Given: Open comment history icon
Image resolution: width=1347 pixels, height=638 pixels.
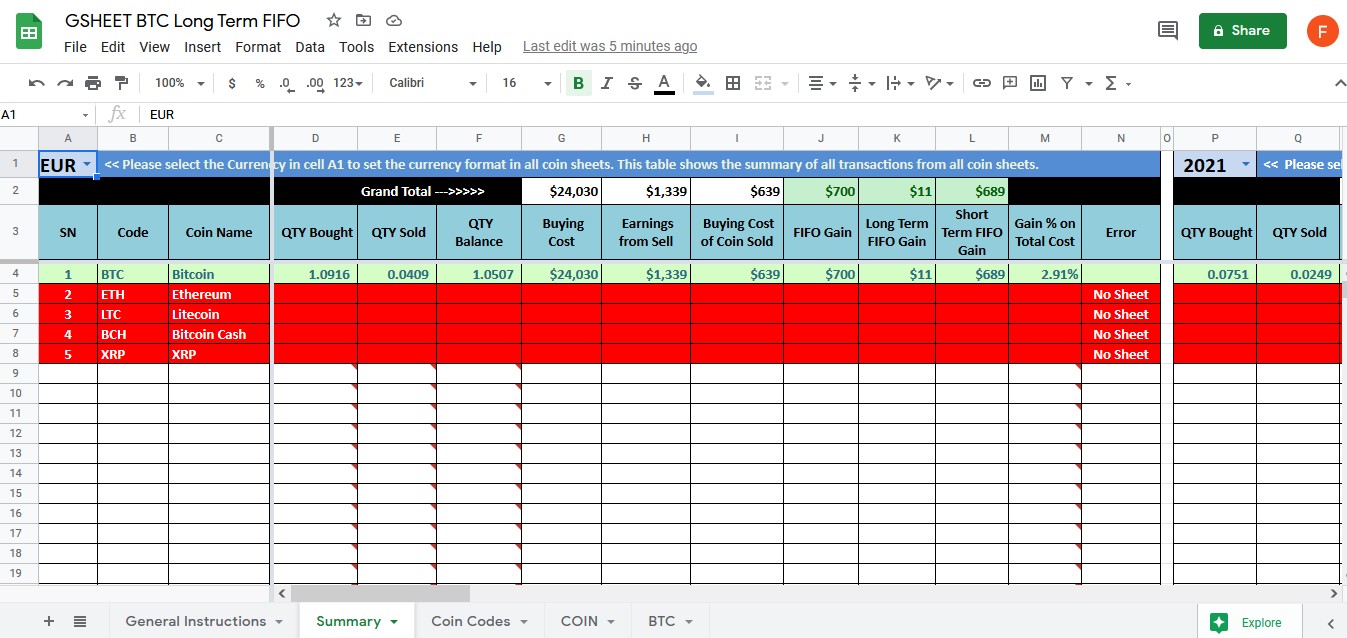Looking at the screenshot, I should click(1167, 30).
